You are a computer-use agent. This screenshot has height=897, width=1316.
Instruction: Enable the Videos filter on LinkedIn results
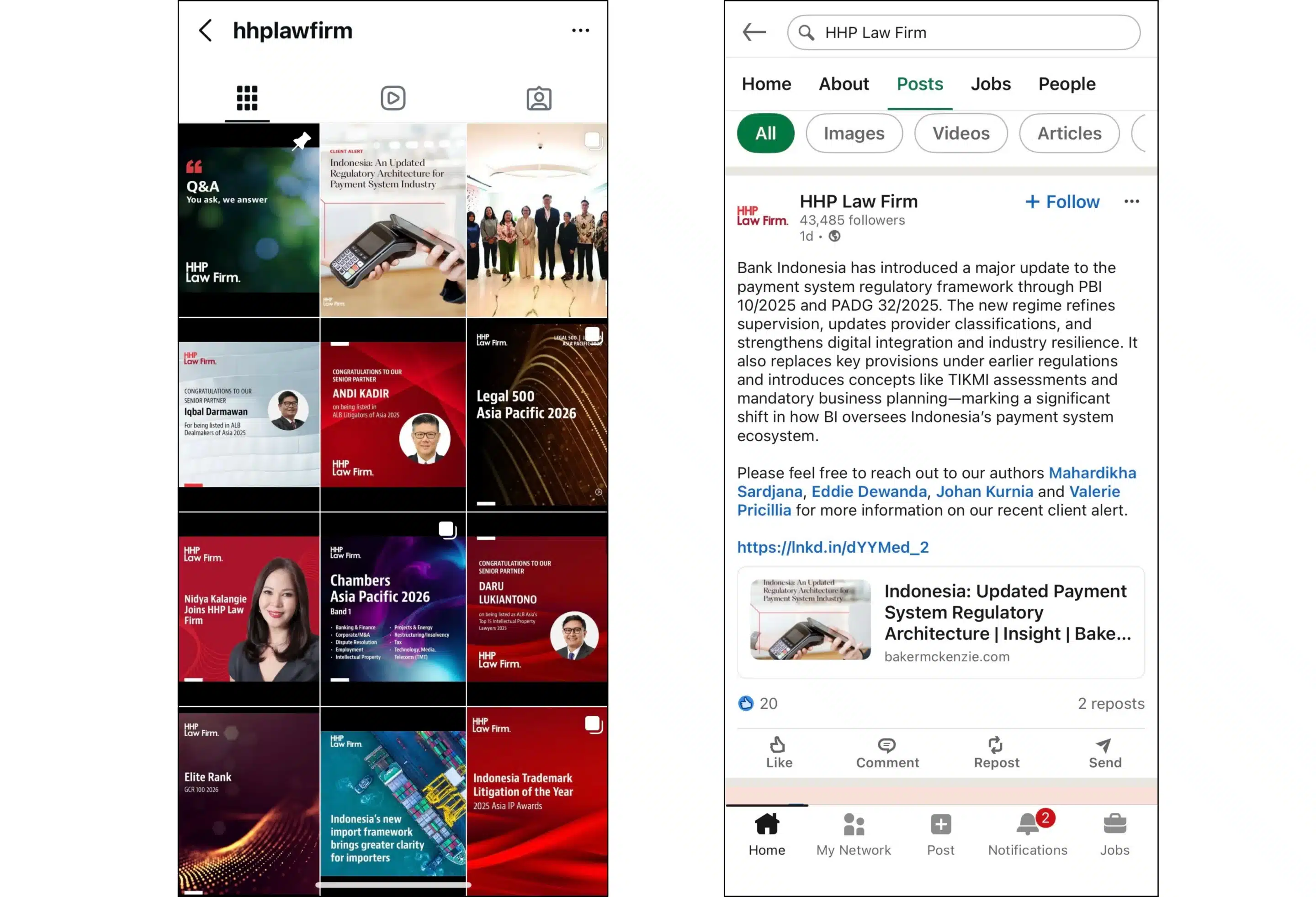960,133
